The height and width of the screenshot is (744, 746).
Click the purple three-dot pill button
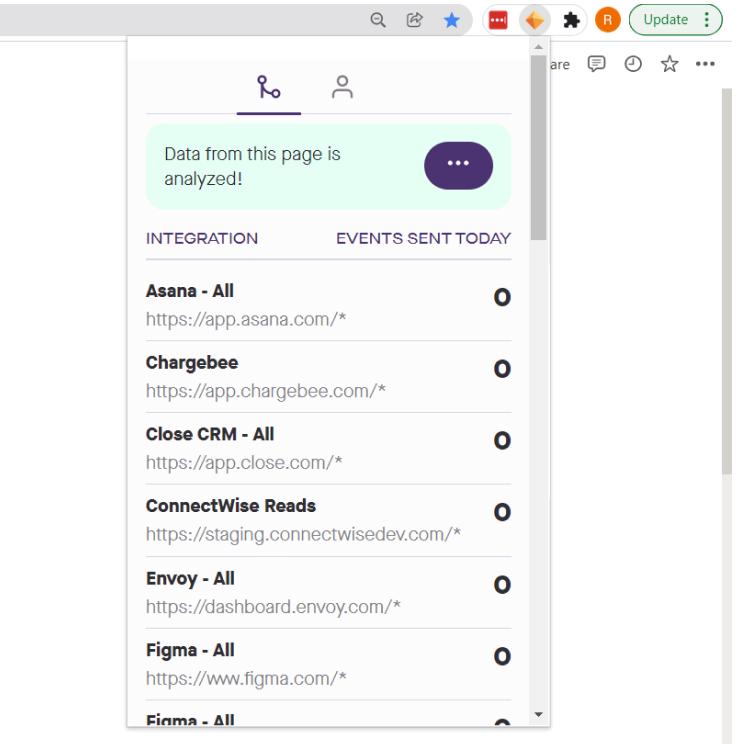pyautogui.click(x=458, y=166)
